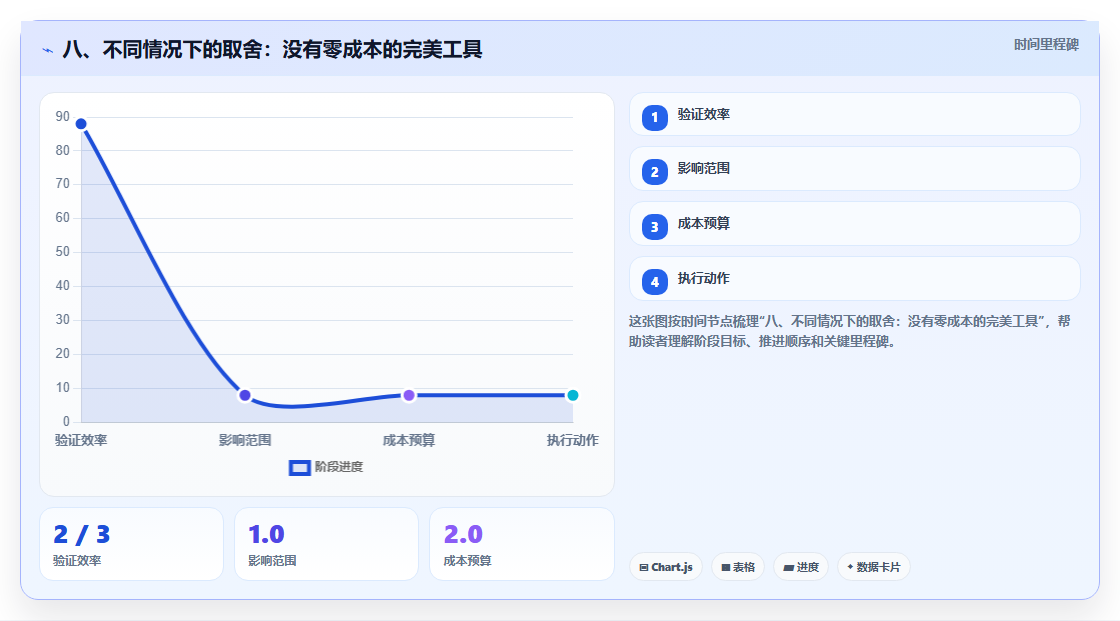Click the y-axis value 50

[63, 252]
